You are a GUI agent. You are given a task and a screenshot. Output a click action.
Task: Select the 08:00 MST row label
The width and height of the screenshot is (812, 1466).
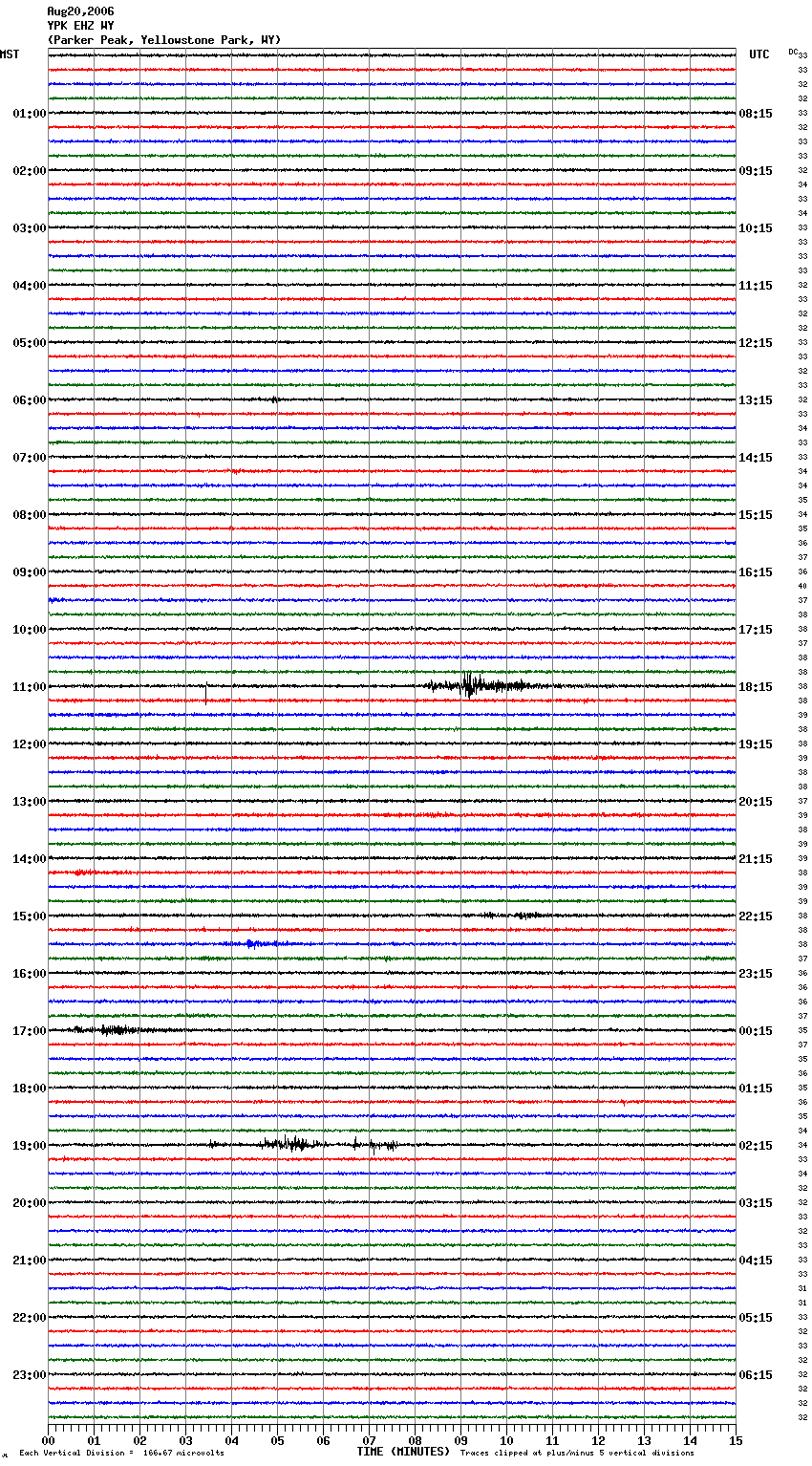tap(30, 515)
